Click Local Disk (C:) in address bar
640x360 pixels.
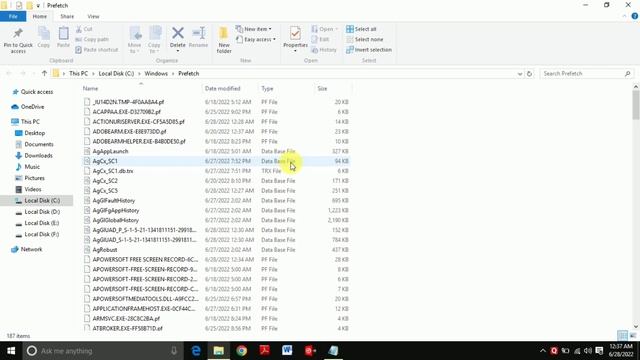click(x=116, y=73)
